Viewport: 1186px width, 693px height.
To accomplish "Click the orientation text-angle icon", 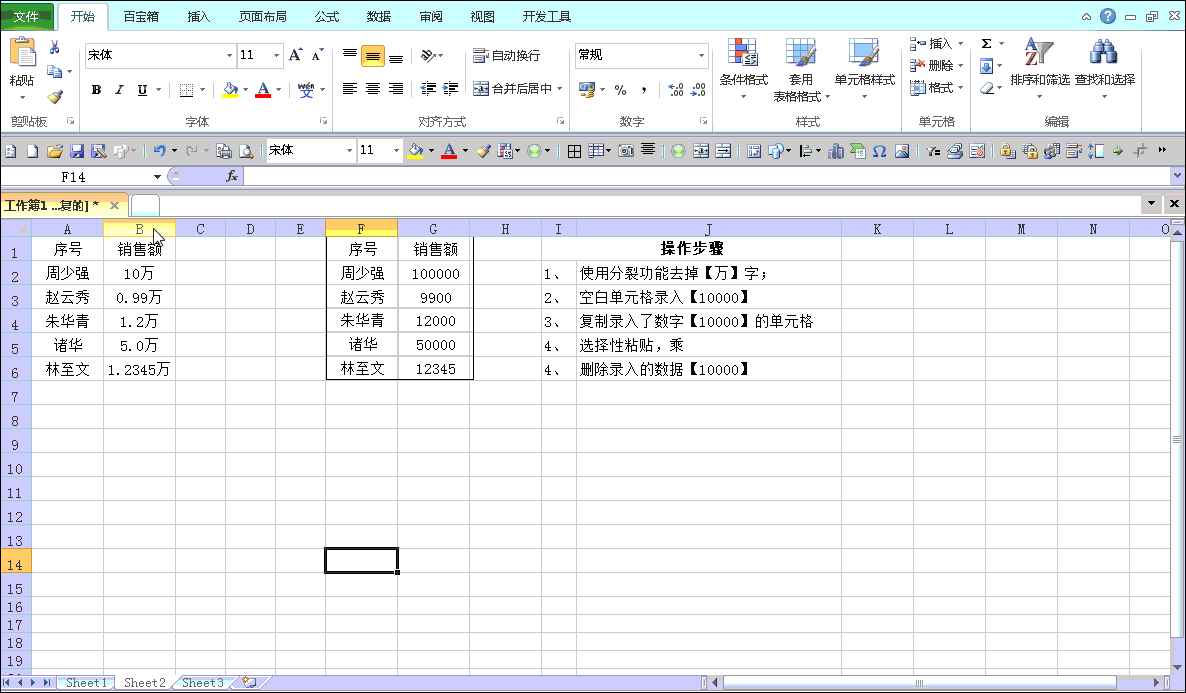I will coord(428,55).
